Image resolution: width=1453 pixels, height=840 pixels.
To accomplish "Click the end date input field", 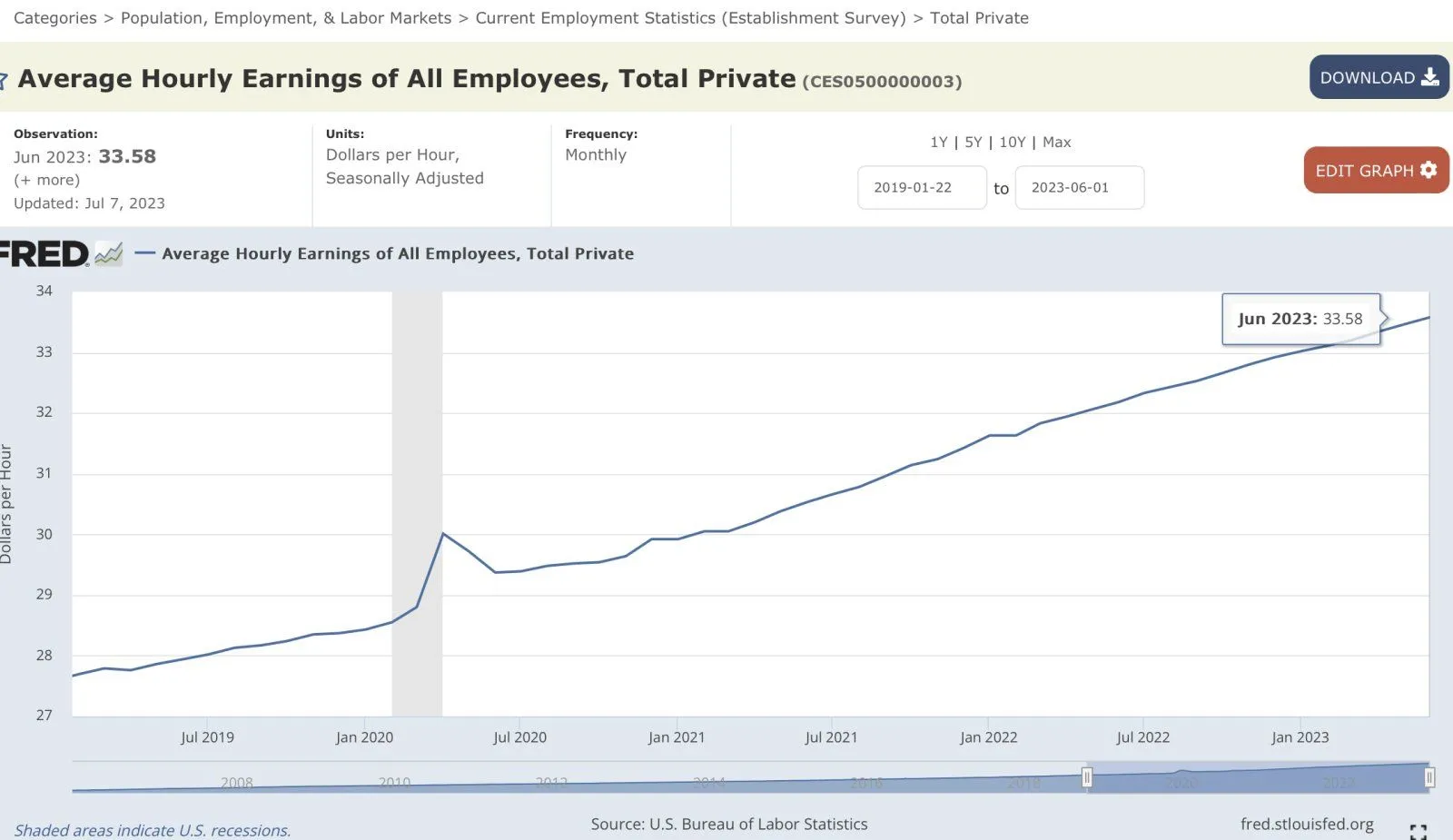I will [x=1079, y=188].
